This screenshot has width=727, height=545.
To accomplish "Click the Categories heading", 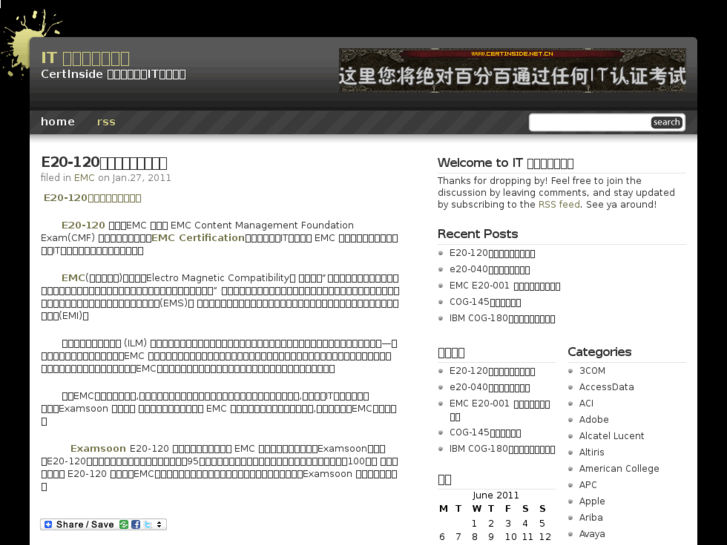I will [x=599, y=352].
